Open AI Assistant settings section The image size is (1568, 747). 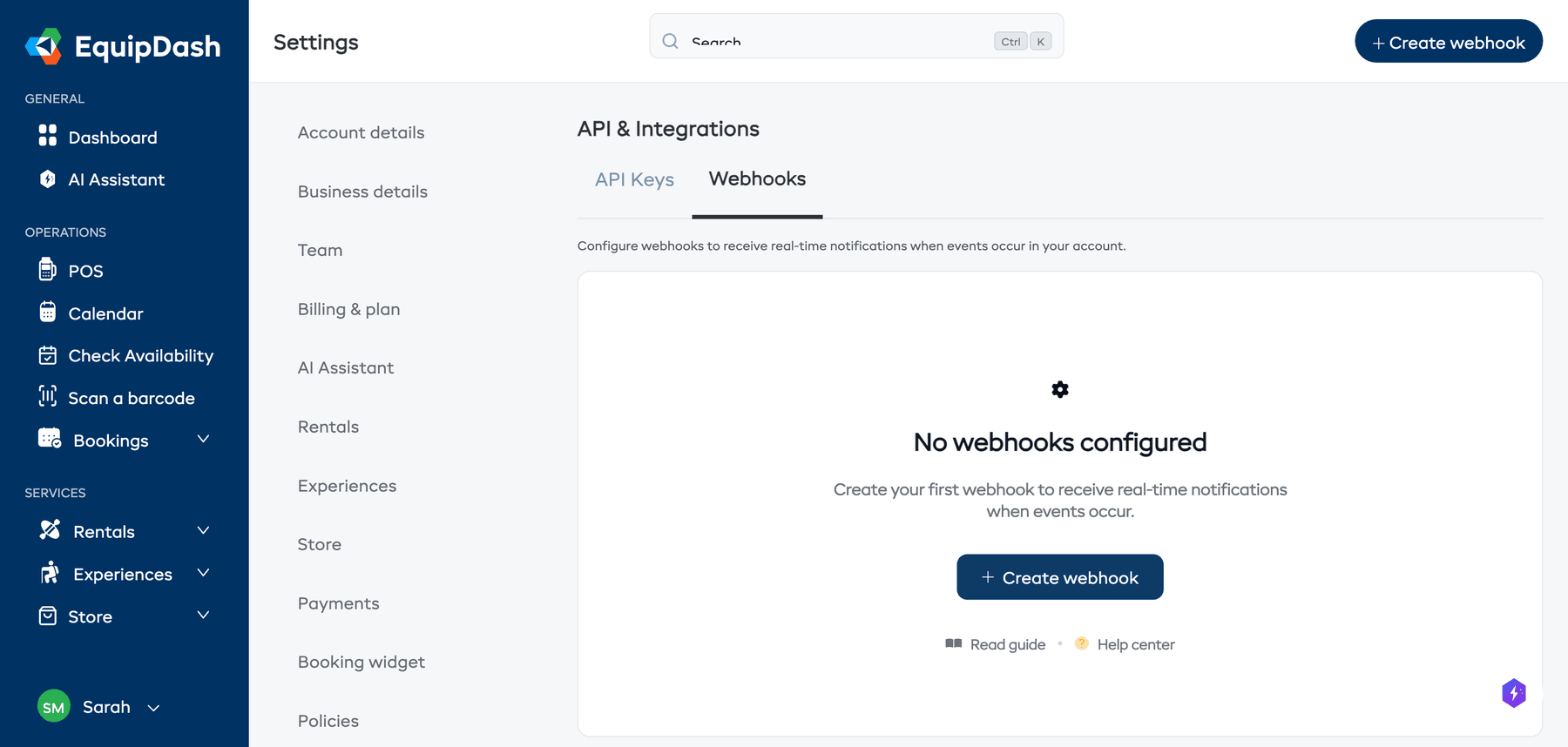click(345, 367)
